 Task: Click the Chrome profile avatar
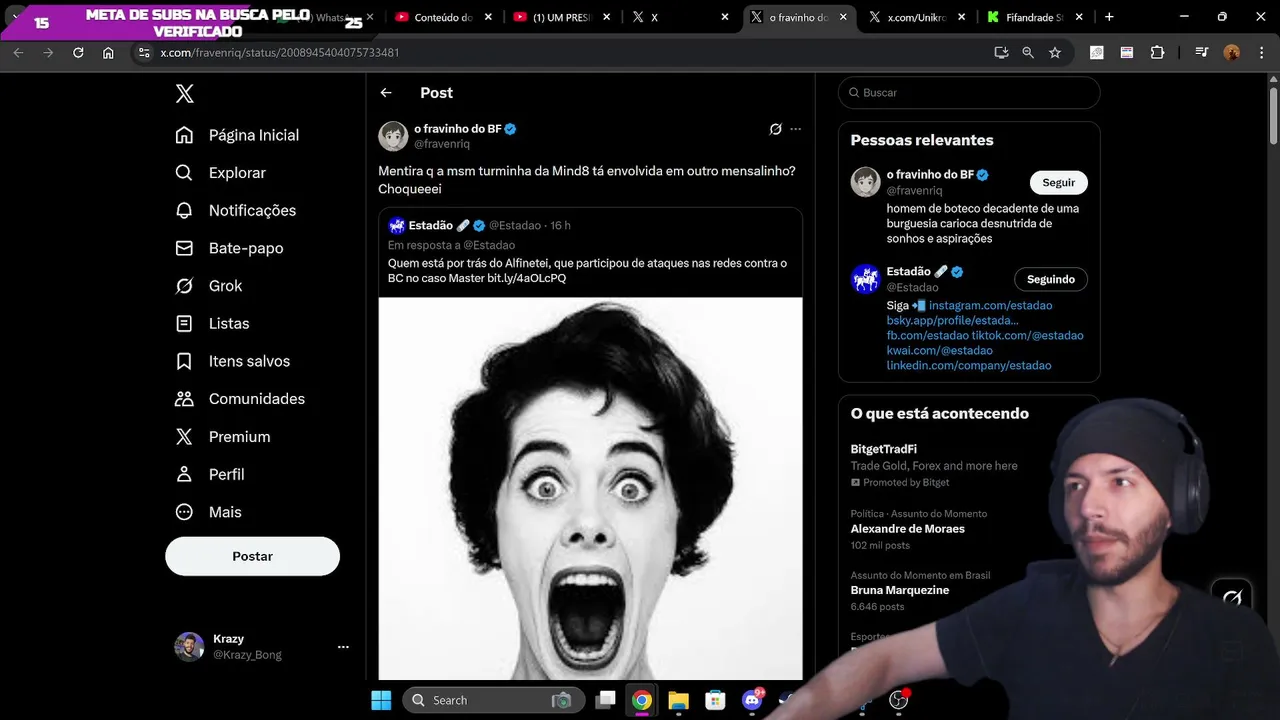pyautogui.click(x=1232, y=53)
